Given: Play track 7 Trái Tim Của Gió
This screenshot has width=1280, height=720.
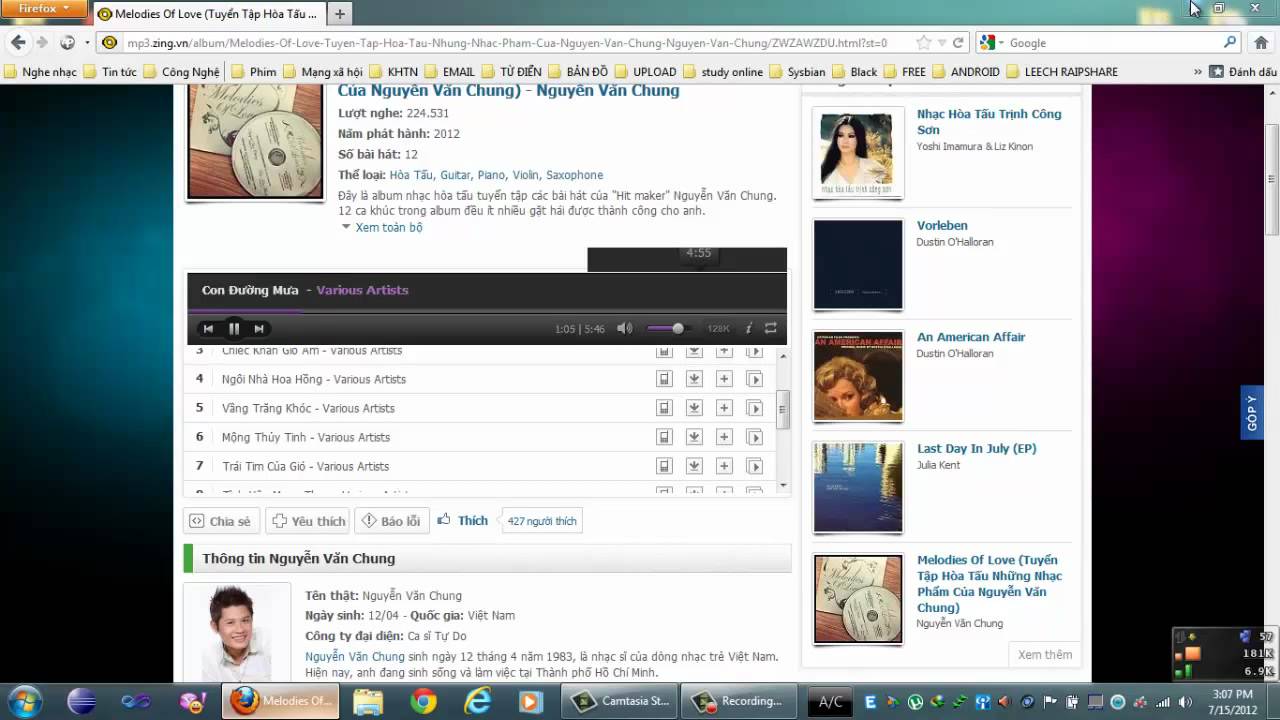Looking at the screenshot, I should pos(305,466).
